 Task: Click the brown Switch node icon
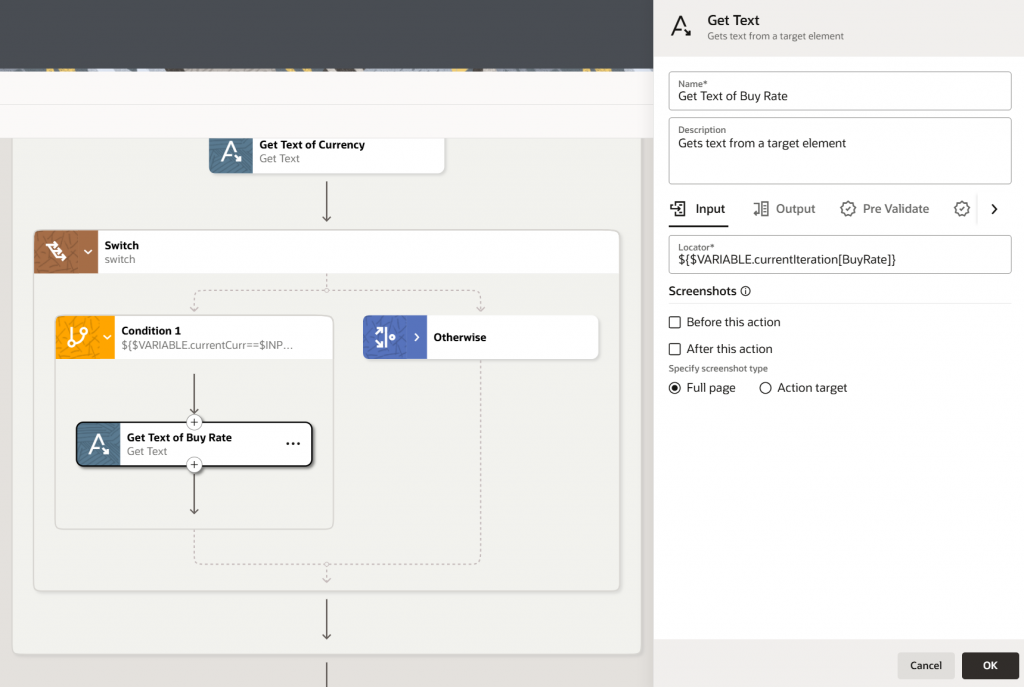point(56,252)
